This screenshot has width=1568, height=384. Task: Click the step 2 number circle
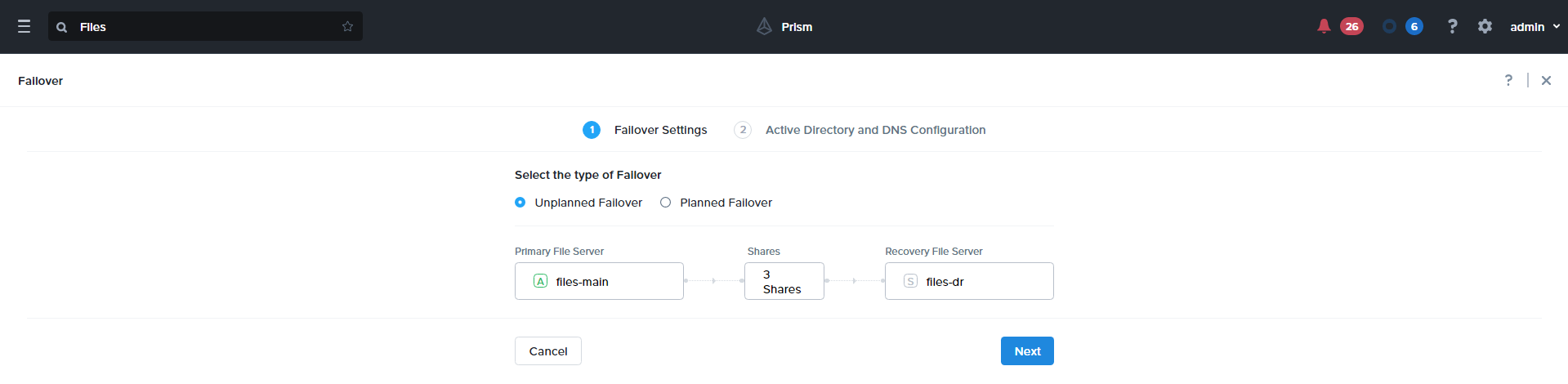(743, 130)
